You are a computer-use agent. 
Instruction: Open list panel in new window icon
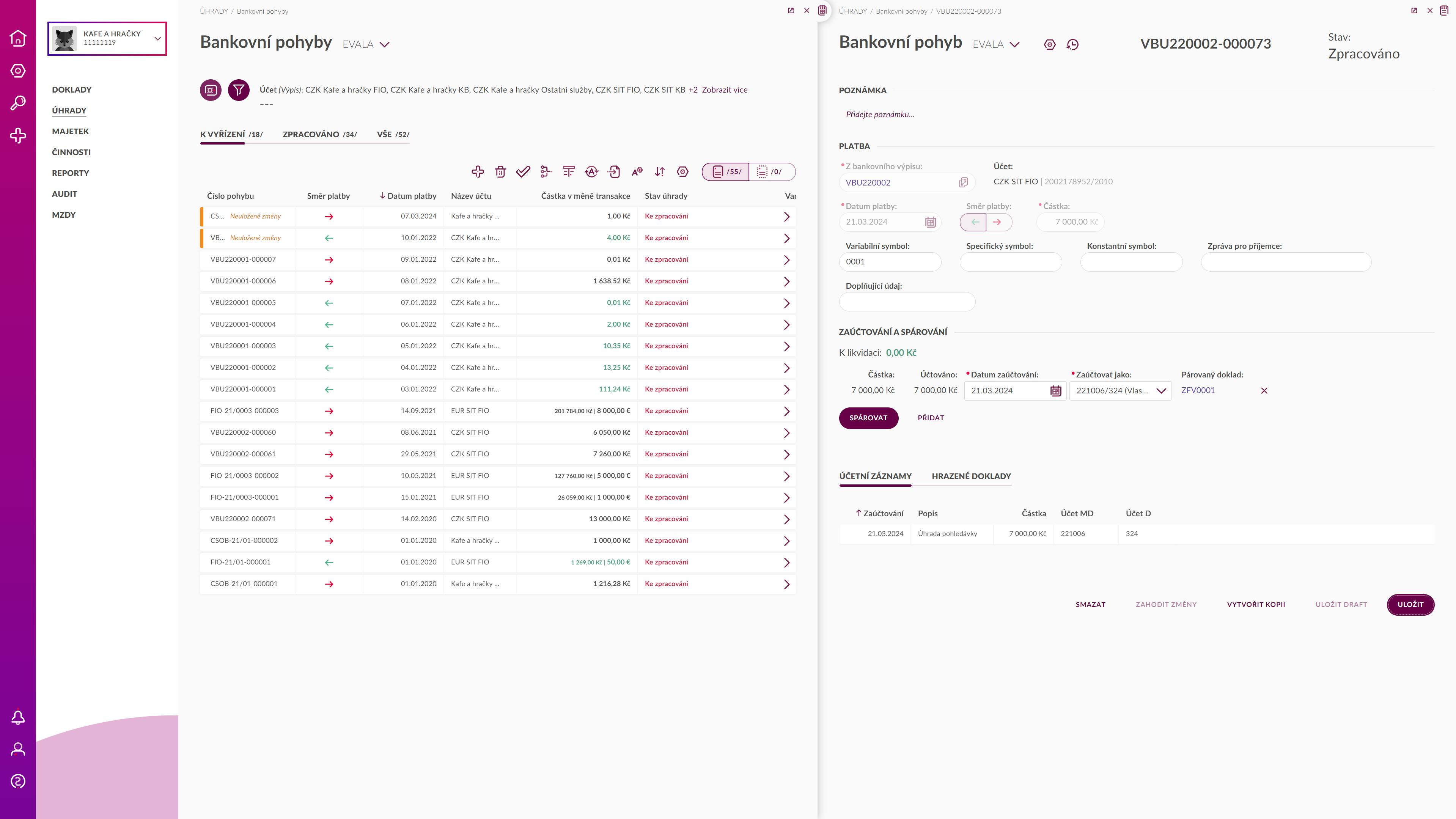point(791,11)
